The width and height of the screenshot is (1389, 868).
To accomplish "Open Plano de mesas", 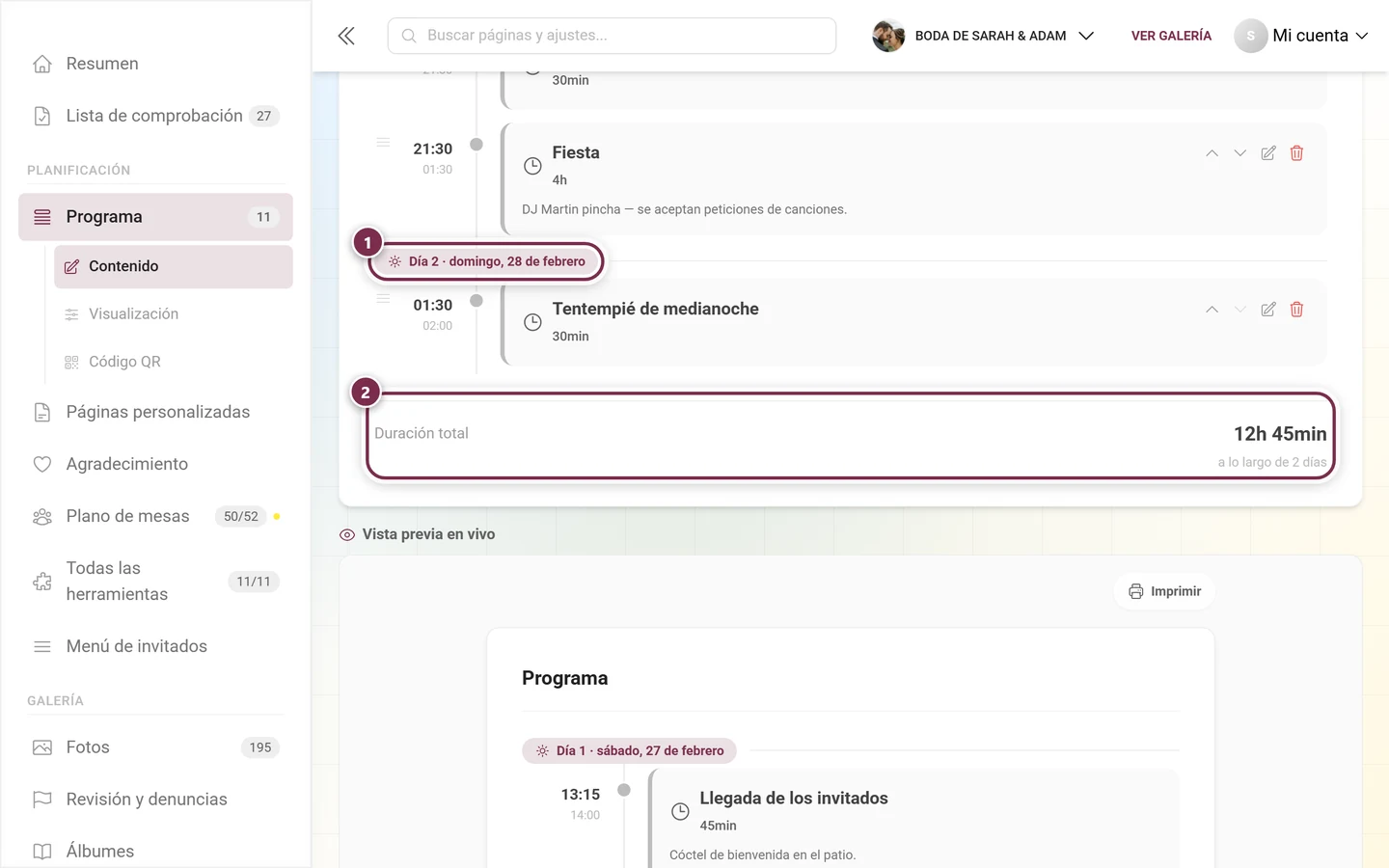I will click(155, 516).
